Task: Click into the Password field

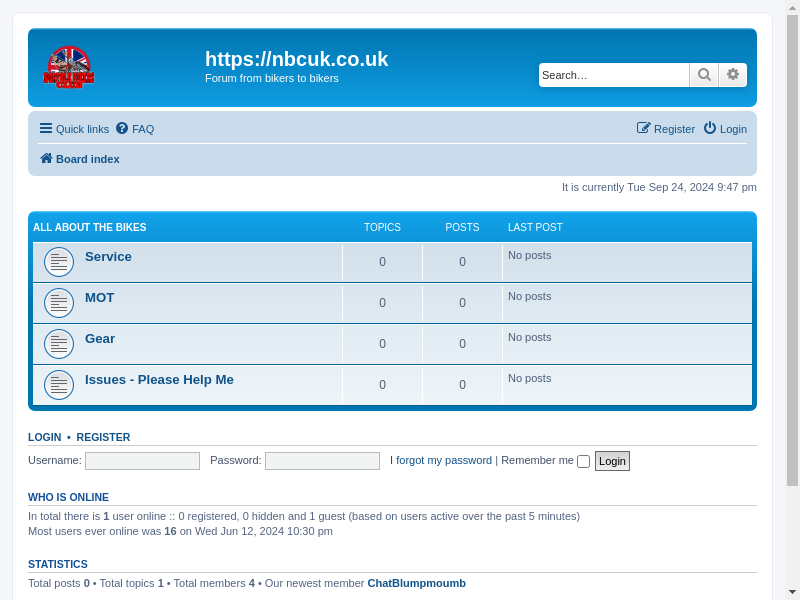Action: (x=322, y=461)
